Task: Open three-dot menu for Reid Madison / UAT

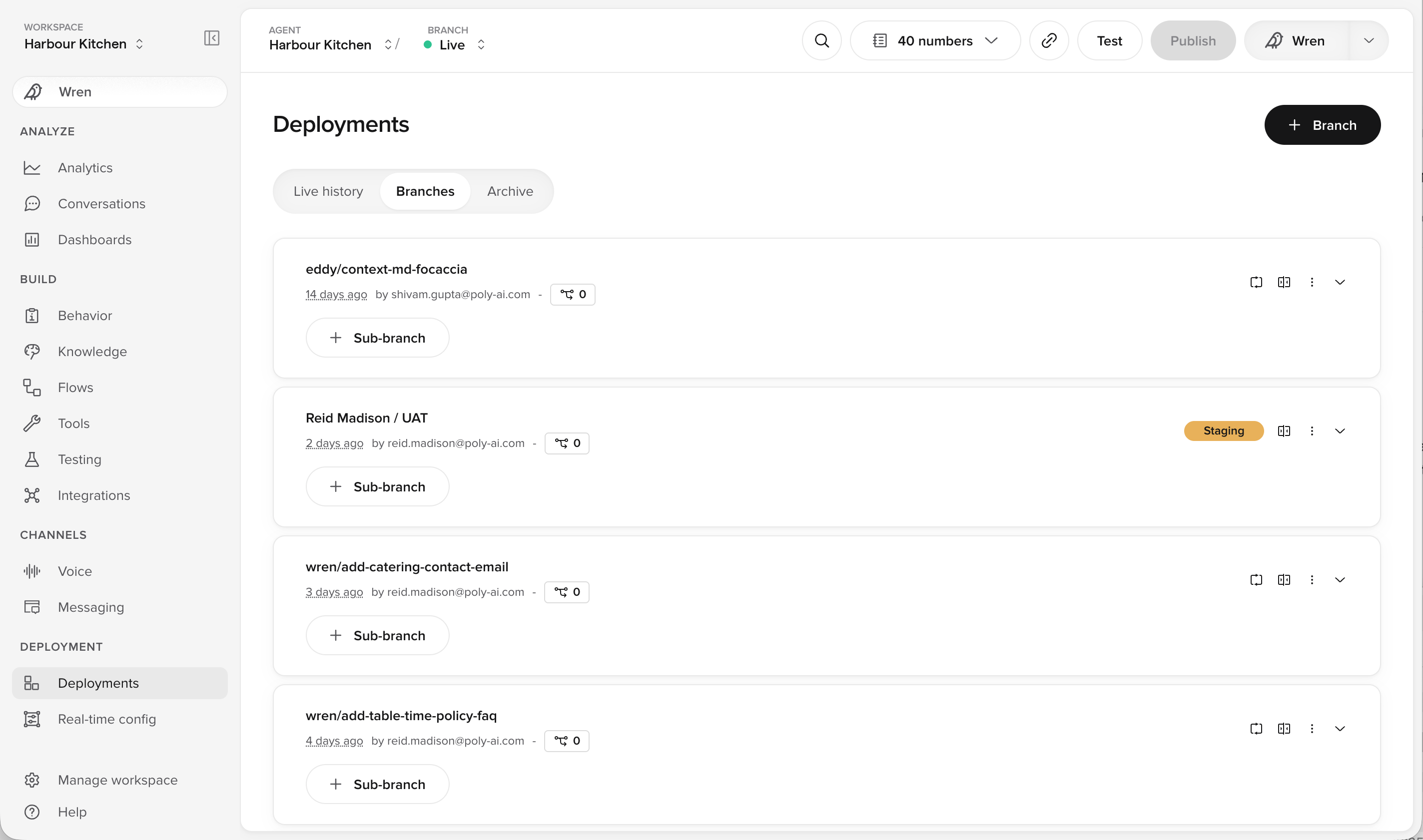Action: (x=1312, y=431)
